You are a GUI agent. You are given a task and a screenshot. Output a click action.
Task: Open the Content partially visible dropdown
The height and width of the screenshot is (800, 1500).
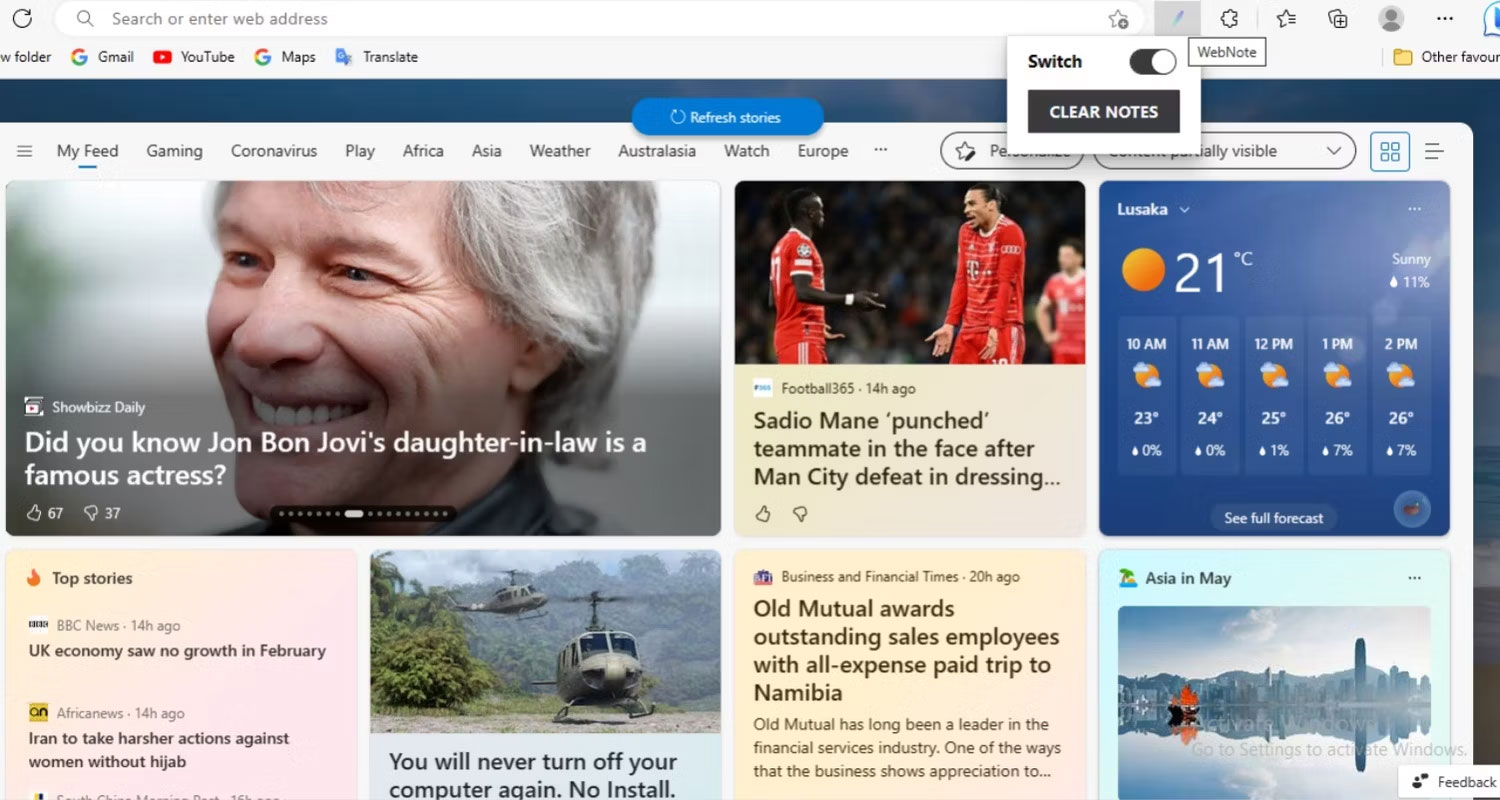[1225, 151]
